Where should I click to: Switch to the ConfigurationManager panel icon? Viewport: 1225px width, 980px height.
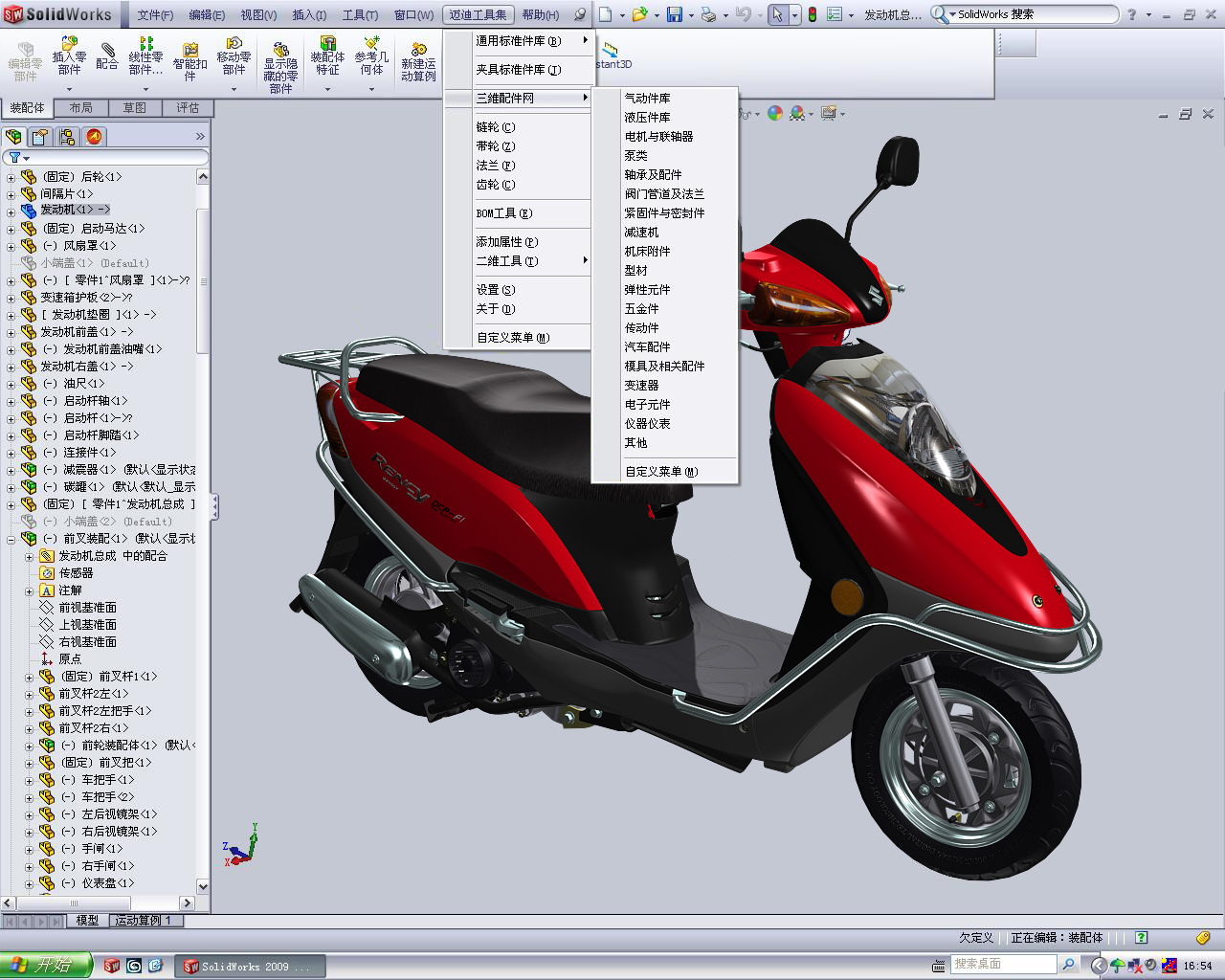point(65,137)
